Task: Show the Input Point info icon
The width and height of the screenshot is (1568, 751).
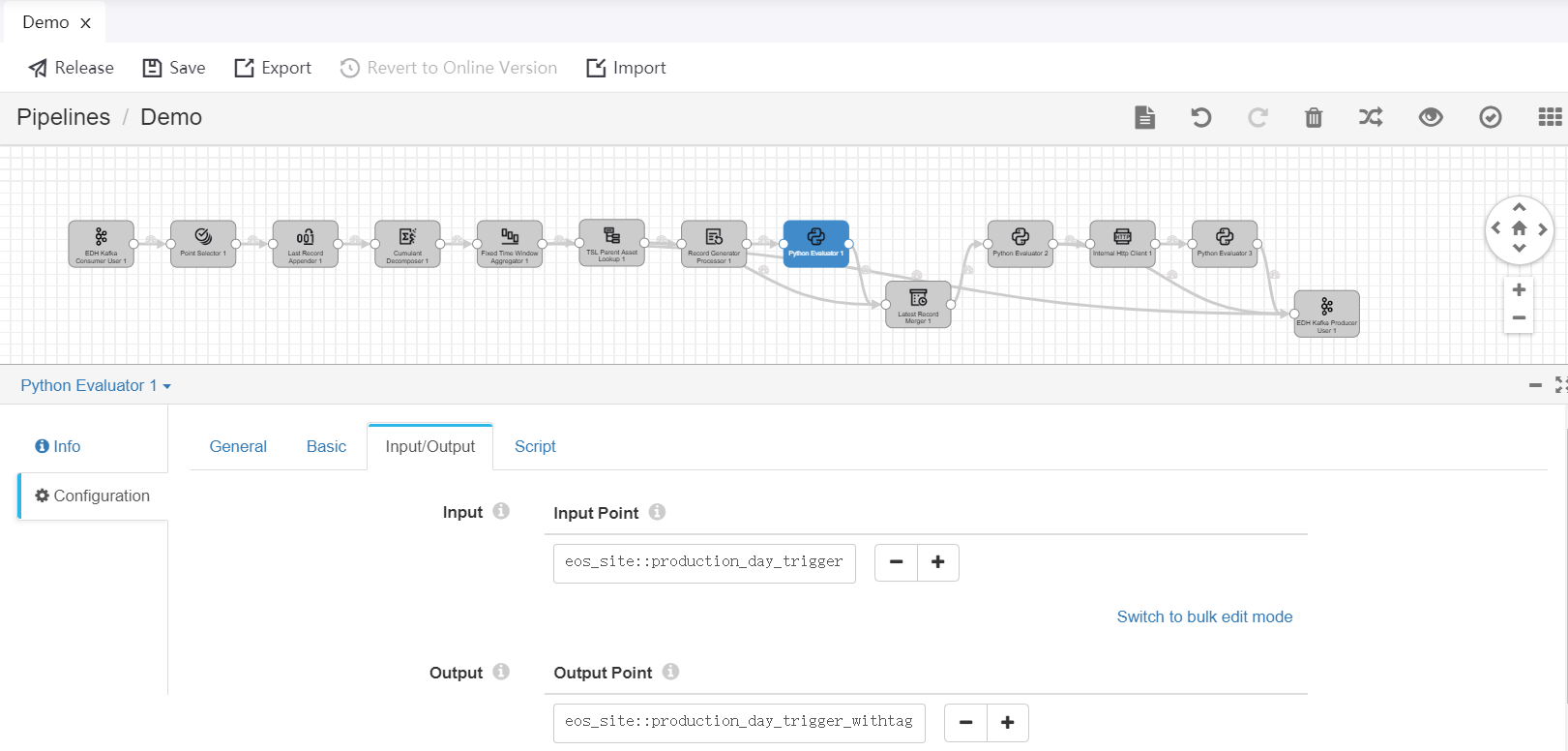Action: 658,512
